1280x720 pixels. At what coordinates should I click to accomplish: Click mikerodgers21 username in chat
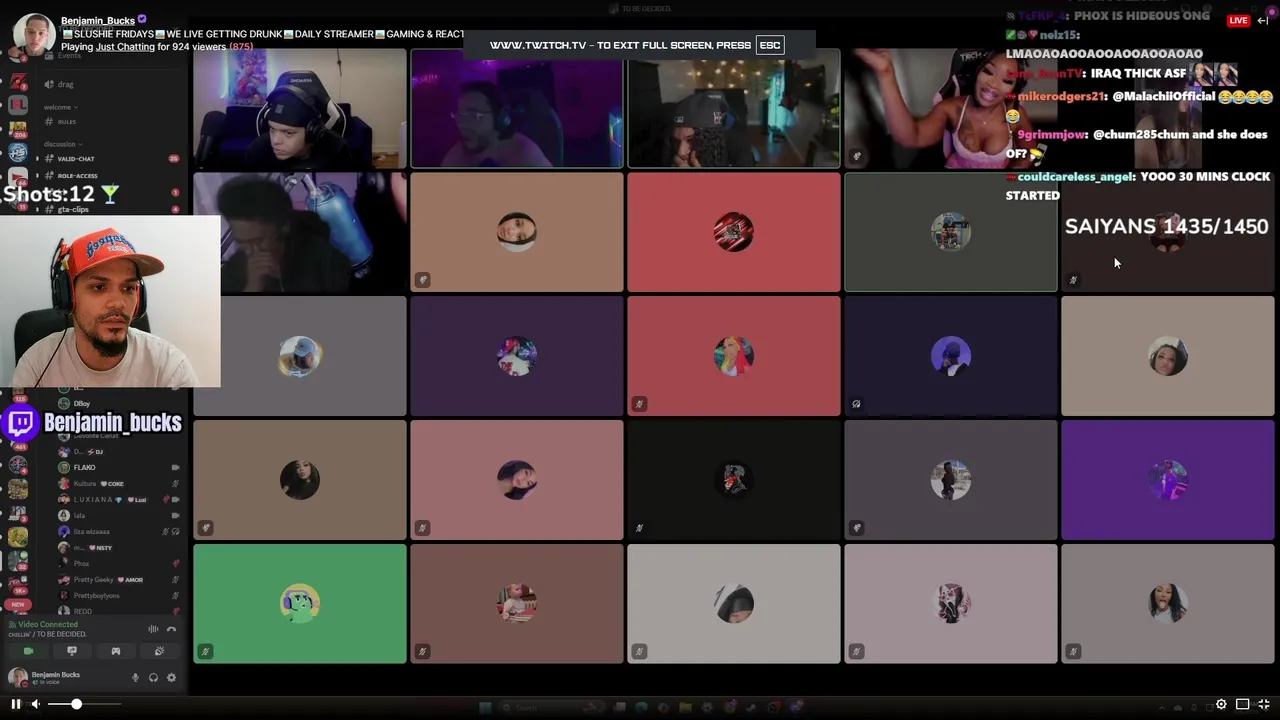(x=1062, y=96)
